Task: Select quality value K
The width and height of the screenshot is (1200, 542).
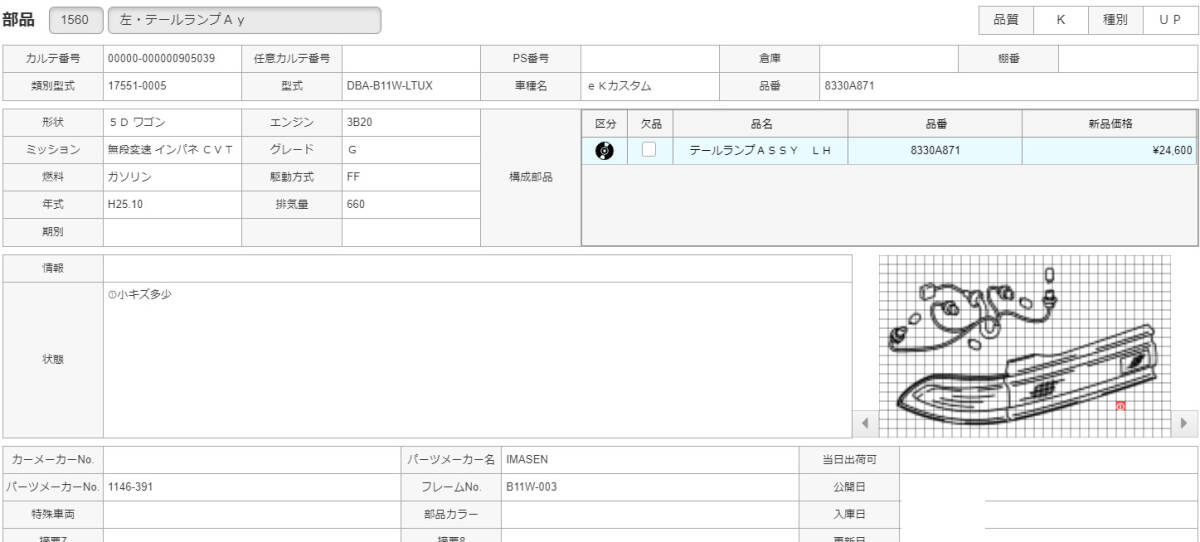Action: 1060,20
